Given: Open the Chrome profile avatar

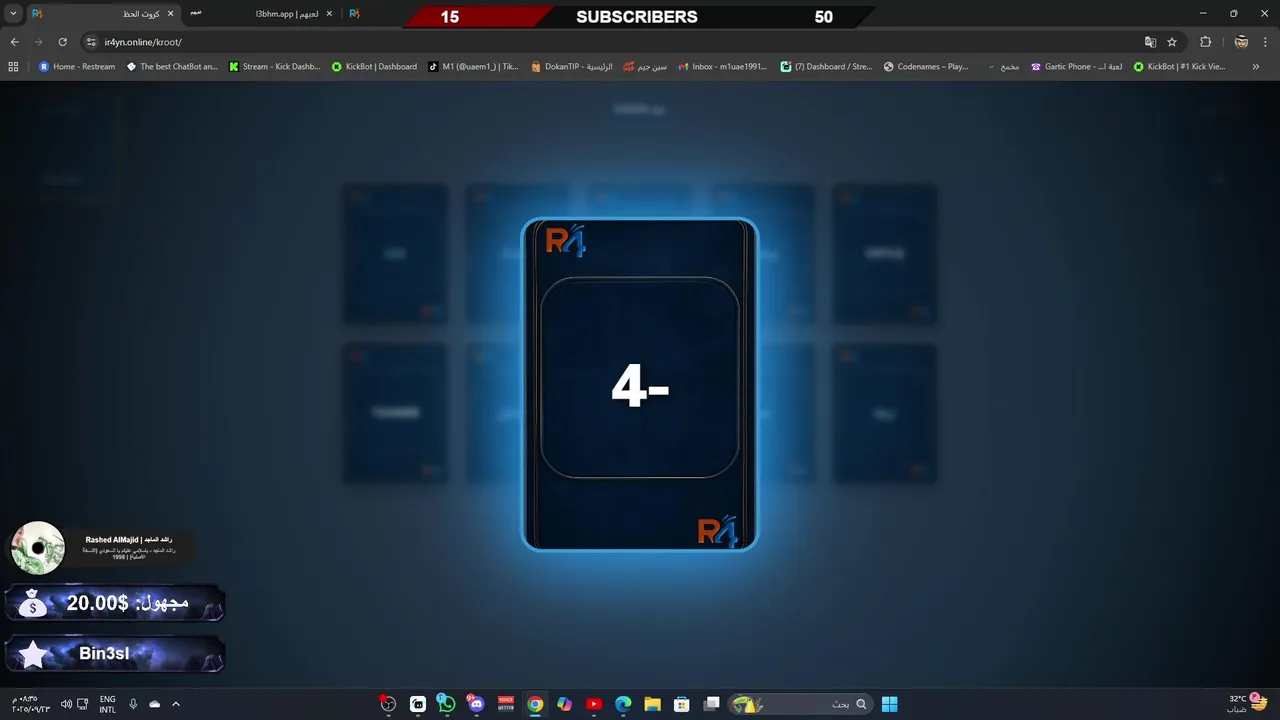Looking at the screenshot, I should click(x=1241, y=42).
